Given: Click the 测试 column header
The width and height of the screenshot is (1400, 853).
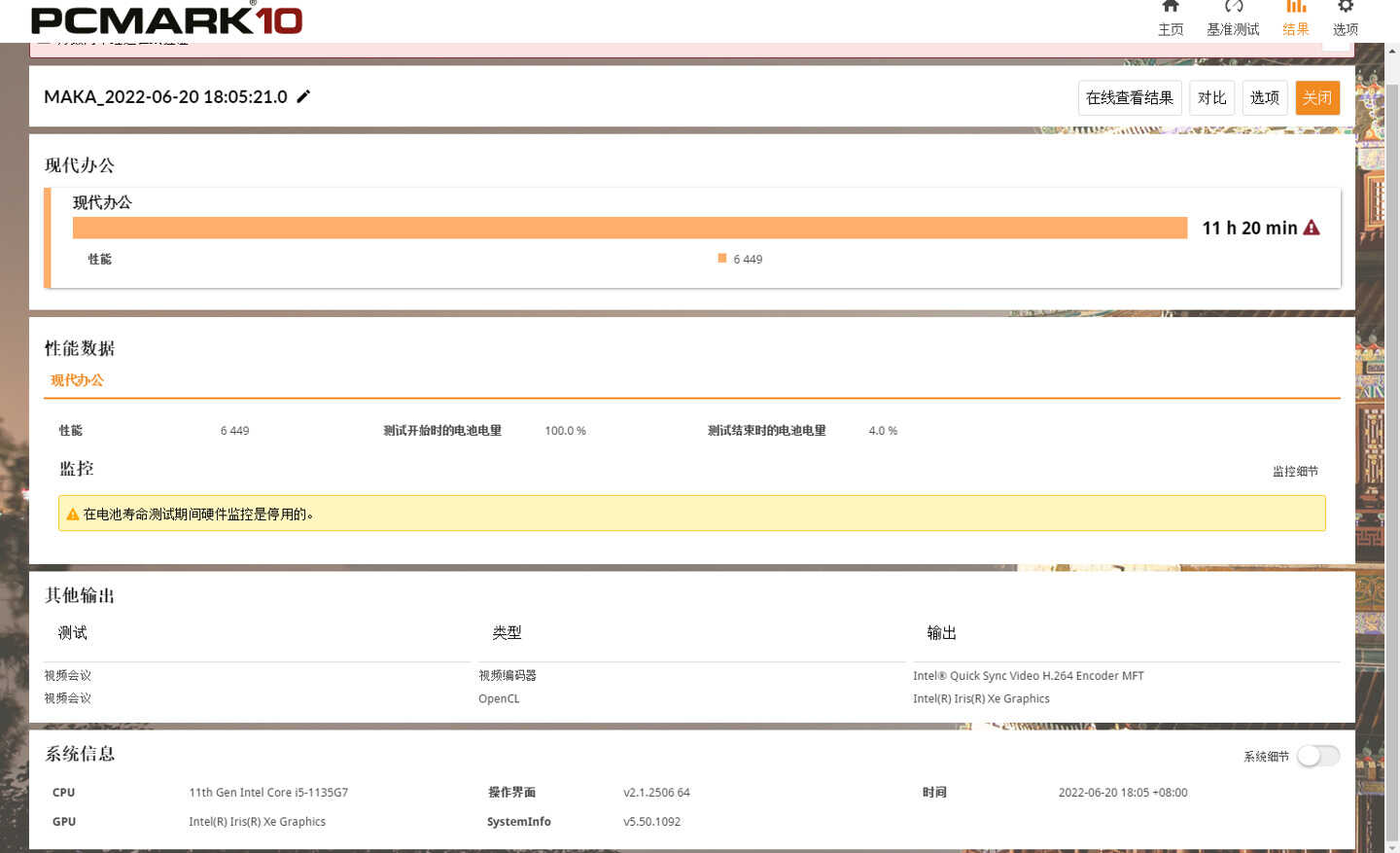Looking at the screenshot, I should point(73,633).
